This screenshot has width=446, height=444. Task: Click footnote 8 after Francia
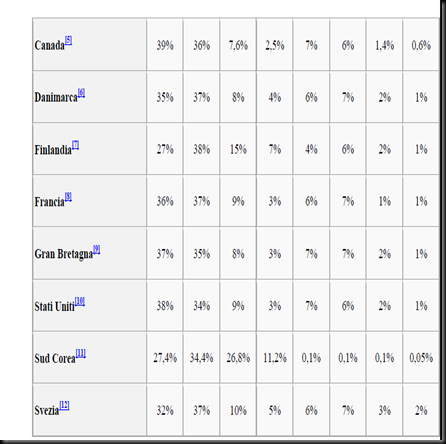pos(68,197)
